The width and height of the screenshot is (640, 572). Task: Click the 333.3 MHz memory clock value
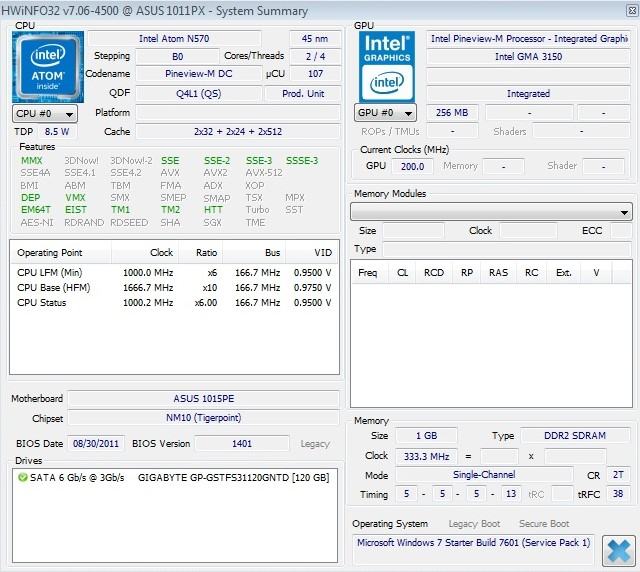426,456
